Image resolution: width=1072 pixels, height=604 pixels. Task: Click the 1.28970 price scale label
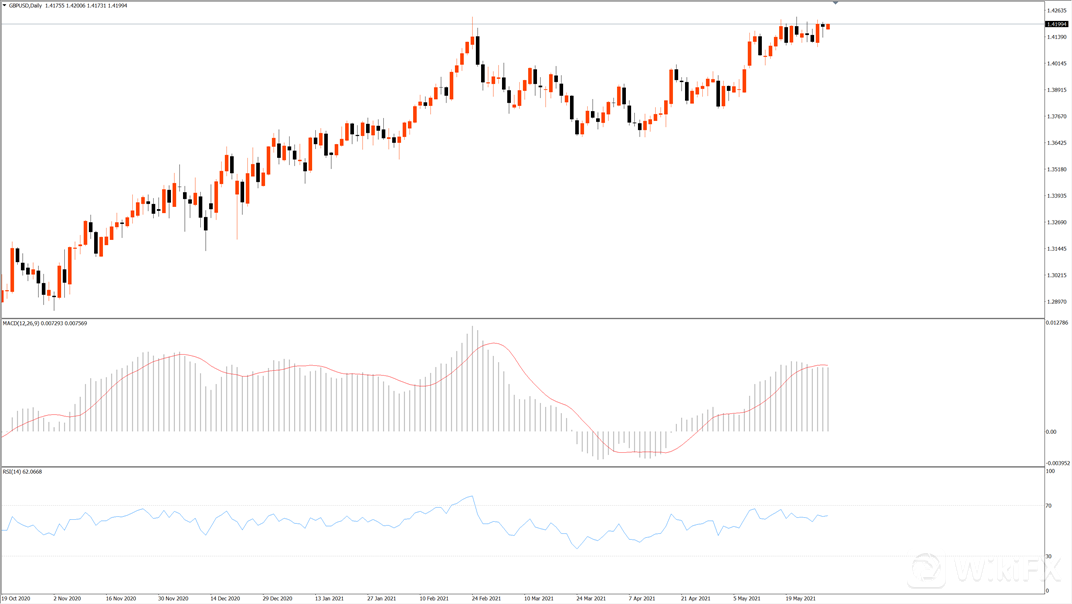point(1055,301)
